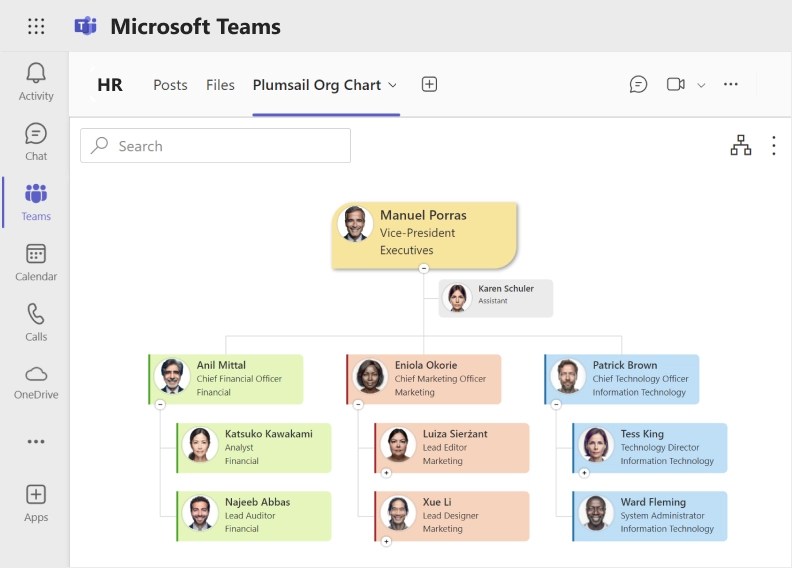The image size is (792, 568).
Task: Click the org chart layout icon
Action: click(740, 145)
